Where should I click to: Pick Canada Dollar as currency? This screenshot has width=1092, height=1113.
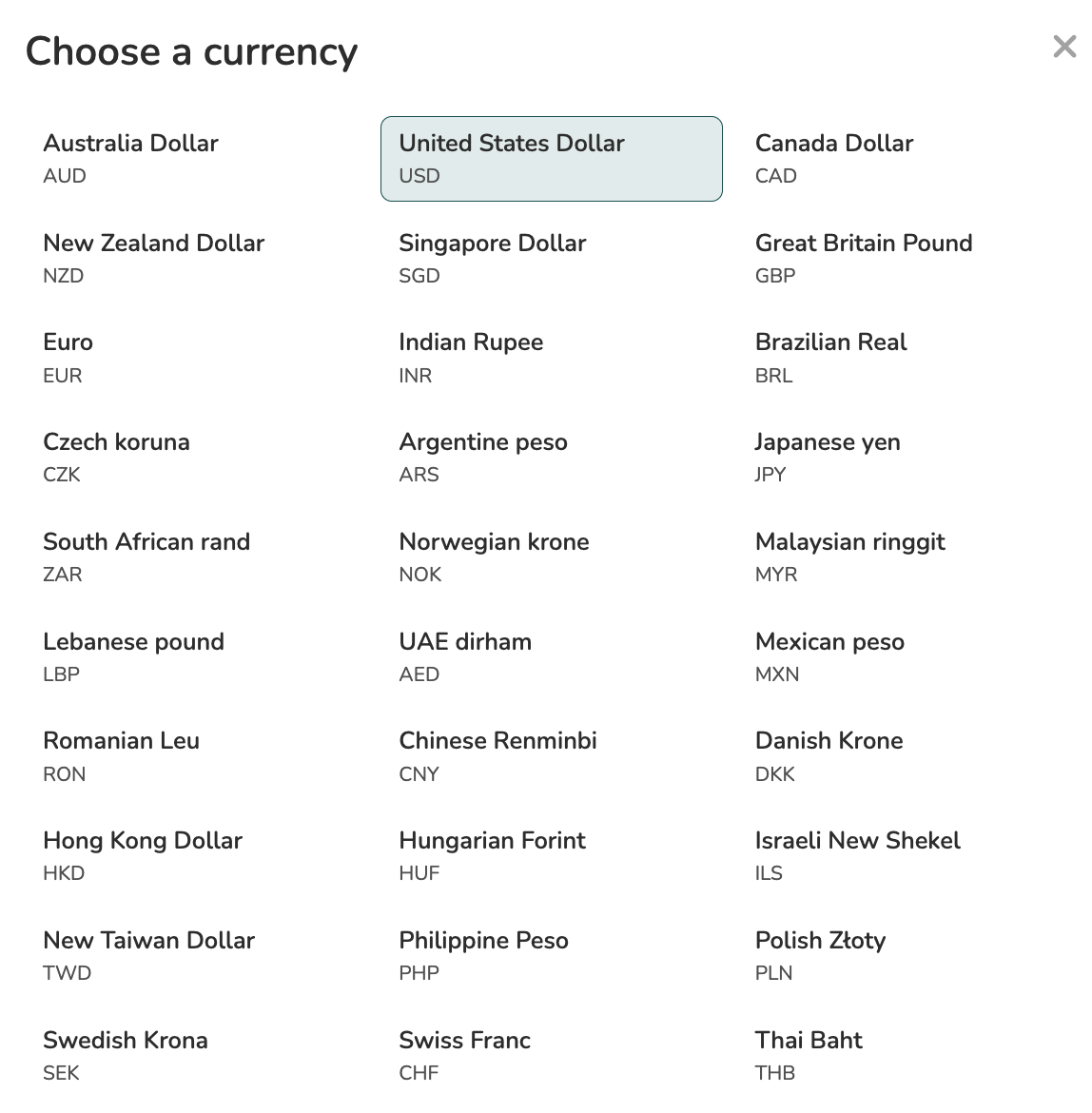tap(833, 158)
